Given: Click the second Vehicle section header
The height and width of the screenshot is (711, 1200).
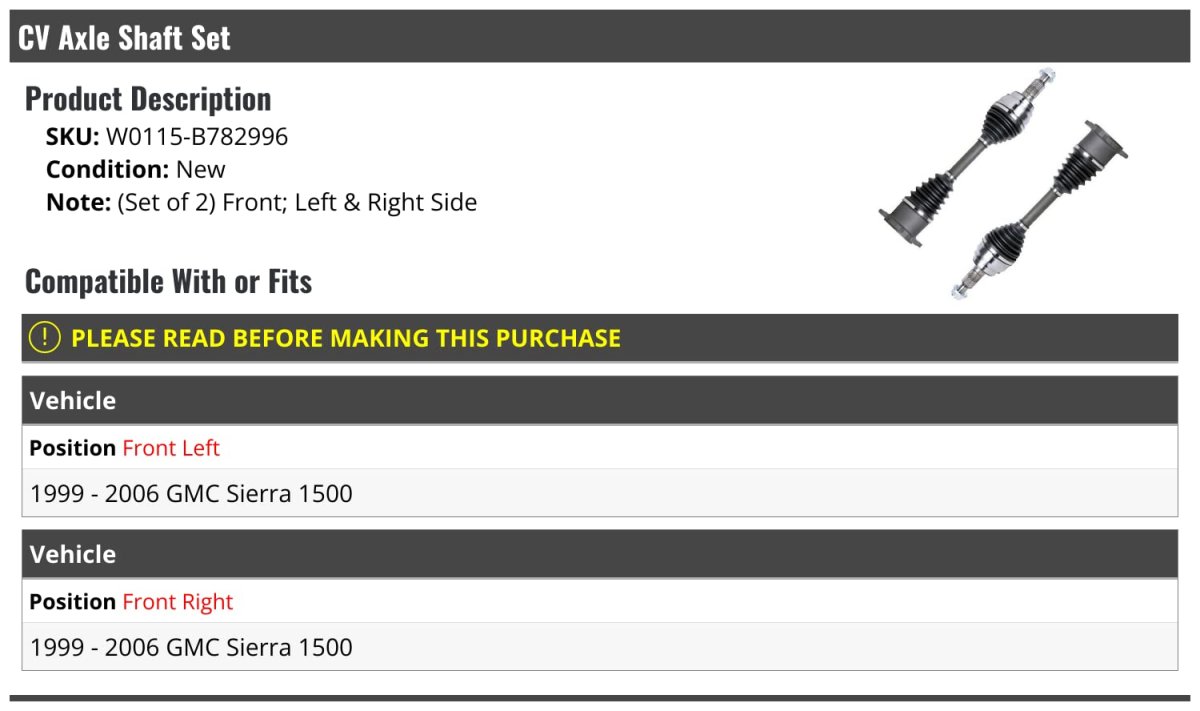Looking at the screenshot, I should pos(600,554).
